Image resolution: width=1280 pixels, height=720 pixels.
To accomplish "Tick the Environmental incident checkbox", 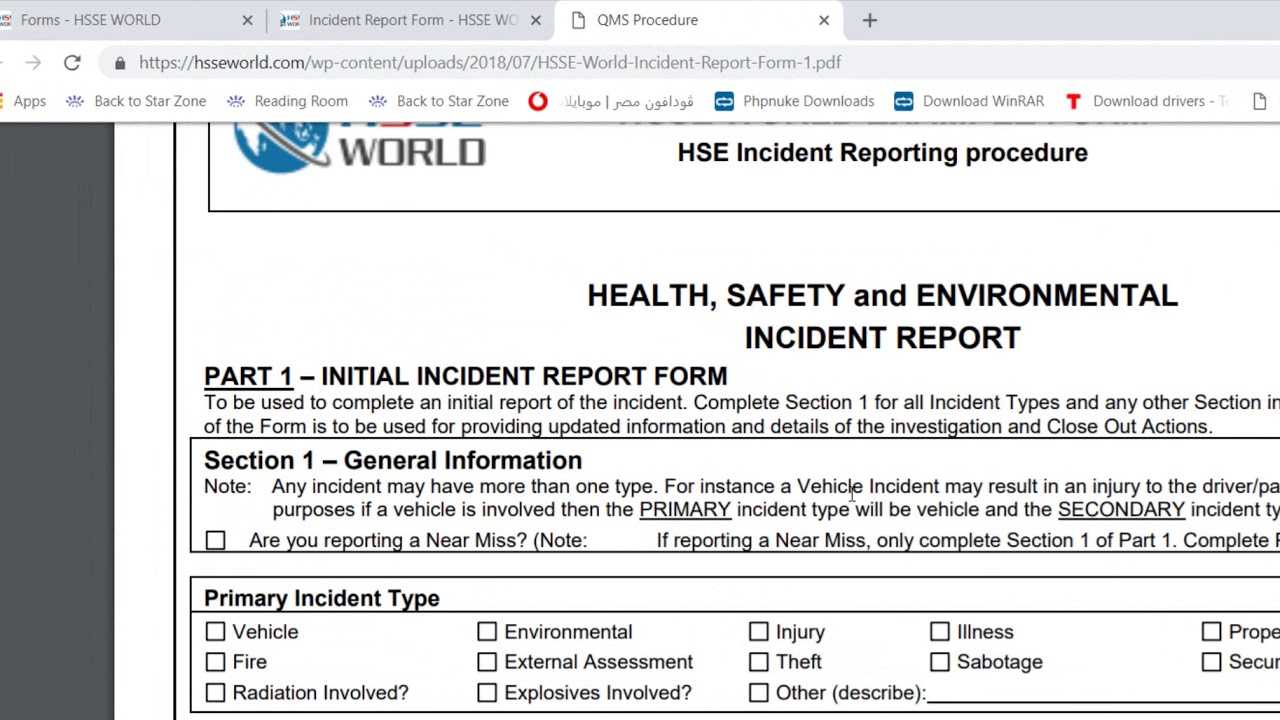I will (487, 632).
